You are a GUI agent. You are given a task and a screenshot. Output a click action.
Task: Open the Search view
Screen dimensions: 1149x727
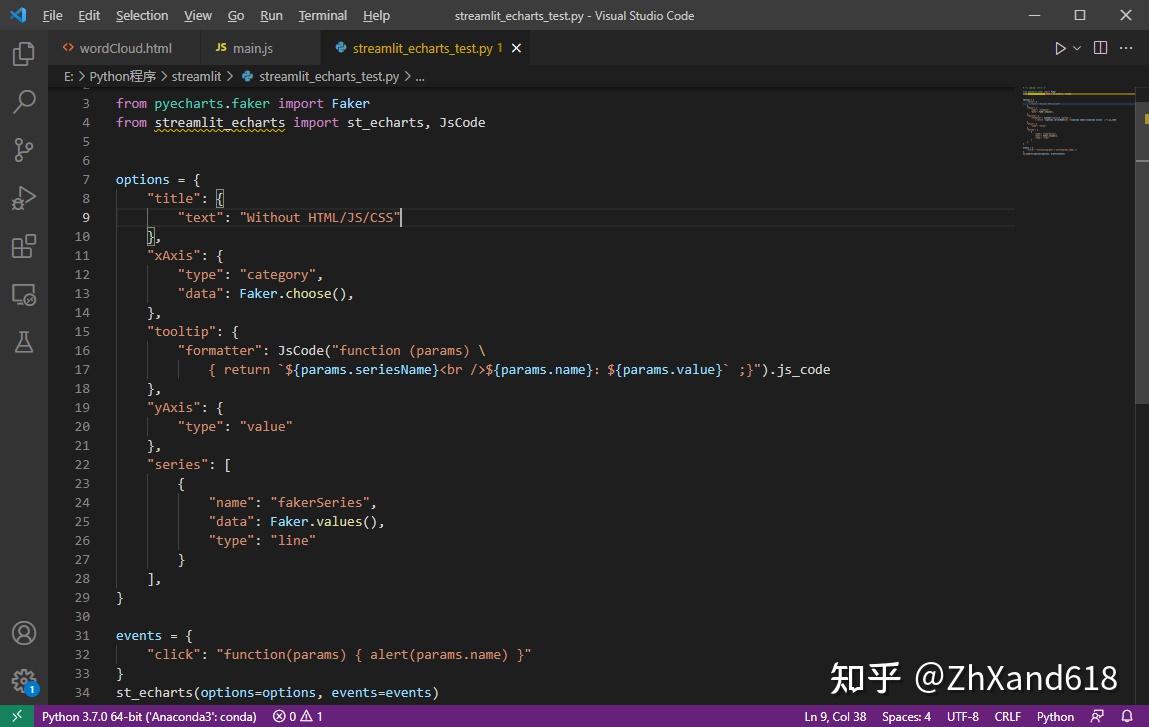(23, 101)
